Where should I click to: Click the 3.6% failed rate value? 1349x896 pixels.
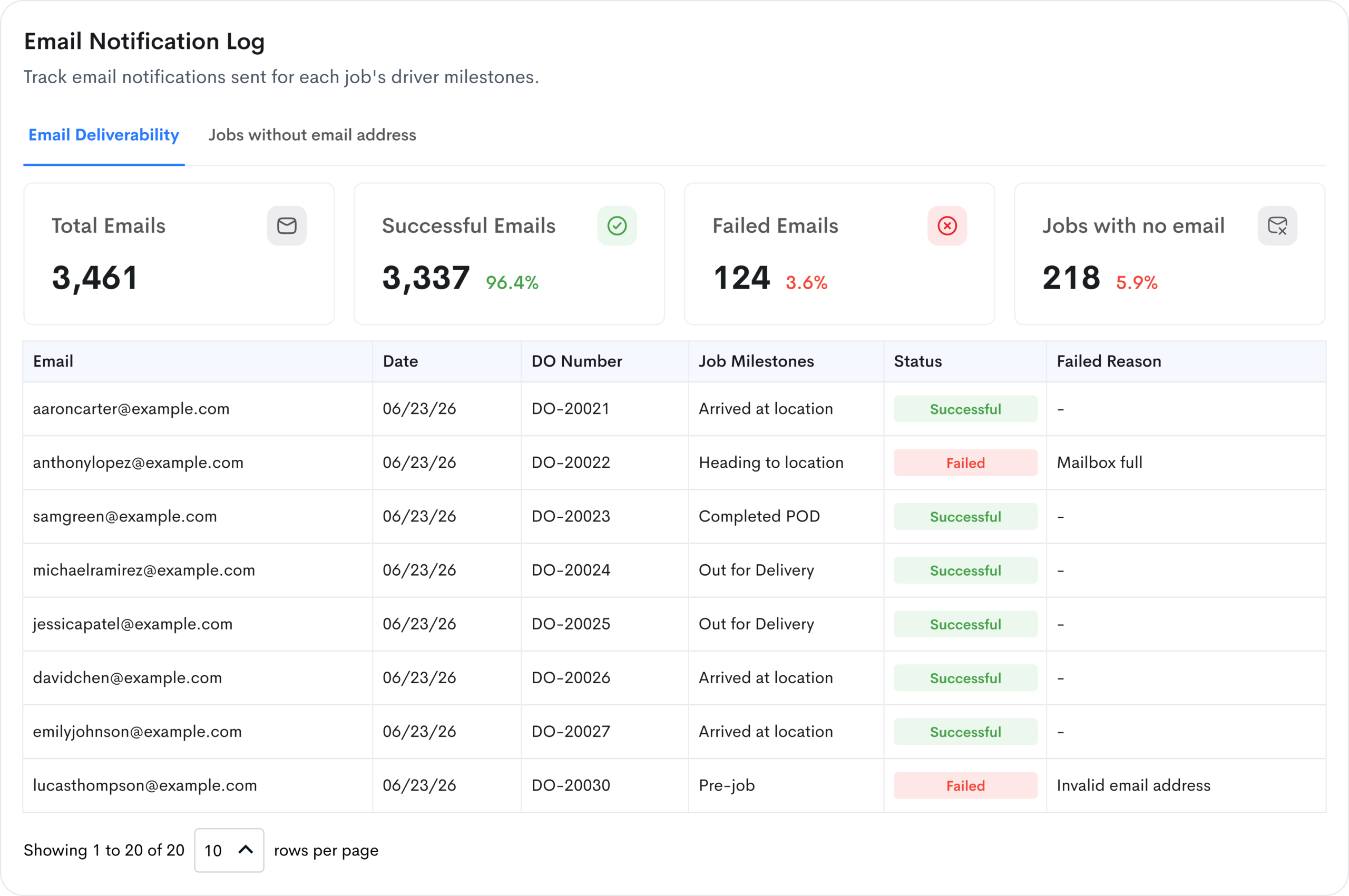coord(807,282)
